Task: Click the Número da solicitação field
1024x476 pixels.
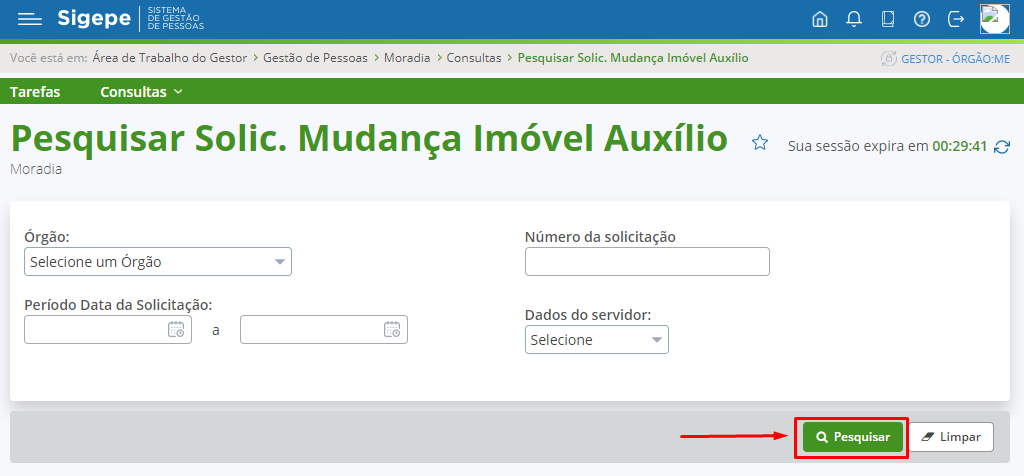Action: tap(647, 261)
